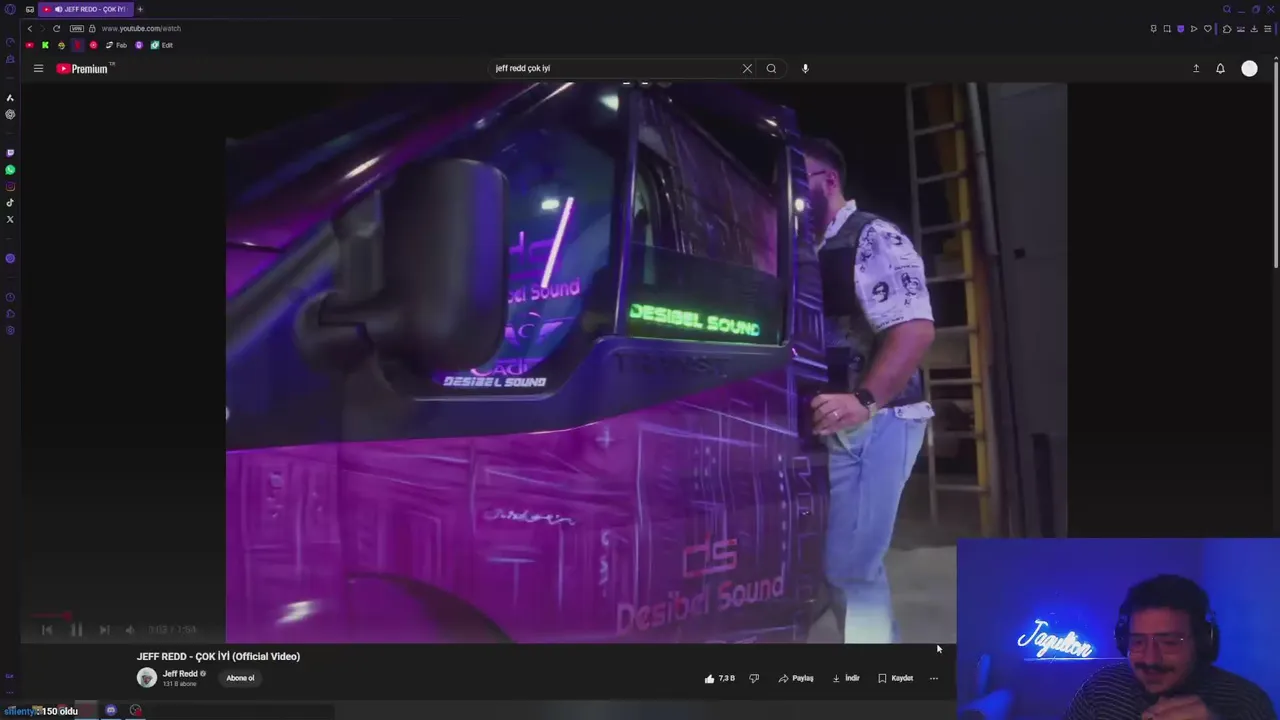Dislike the video with thumbs-down
The height and width of the screenshot is (720, 1280).
[754, 678]
